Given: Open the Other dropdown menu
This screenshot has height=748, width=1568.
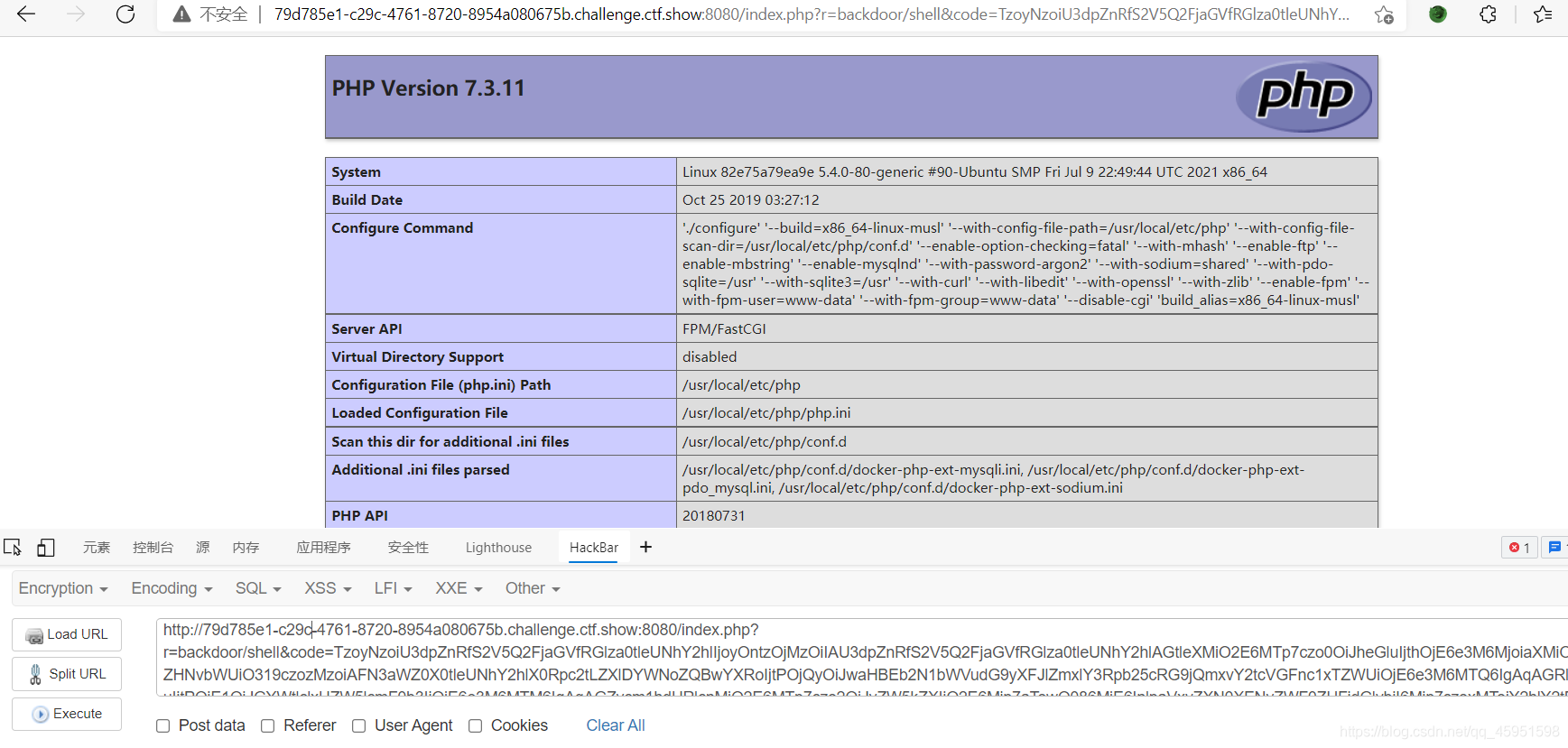Looking at the screenshot, I should [533, 588].
